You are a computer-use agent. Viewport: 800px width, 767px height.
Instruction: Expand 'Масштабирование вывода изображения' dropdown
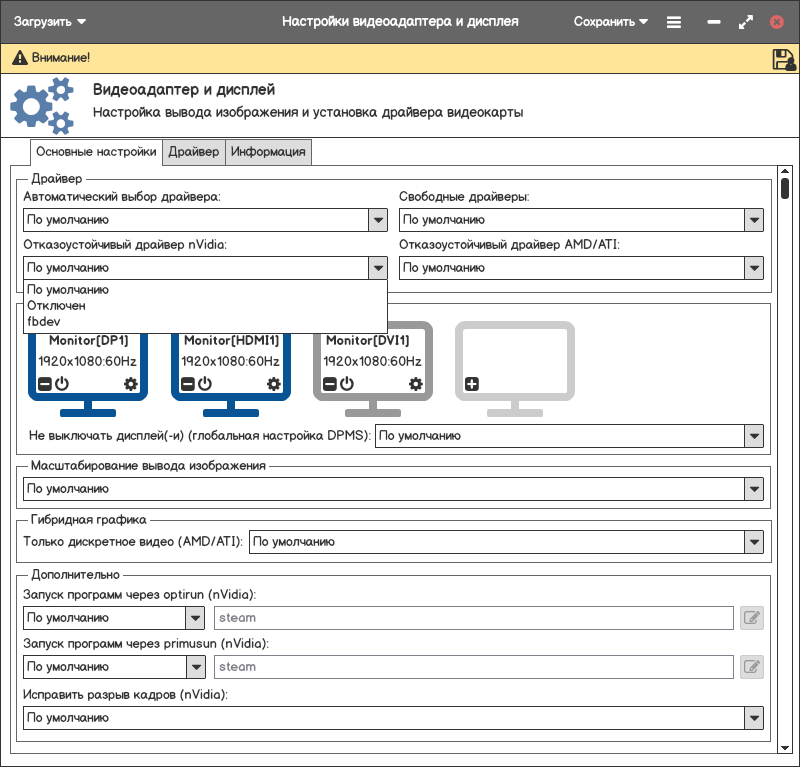(x=753, y=489)
